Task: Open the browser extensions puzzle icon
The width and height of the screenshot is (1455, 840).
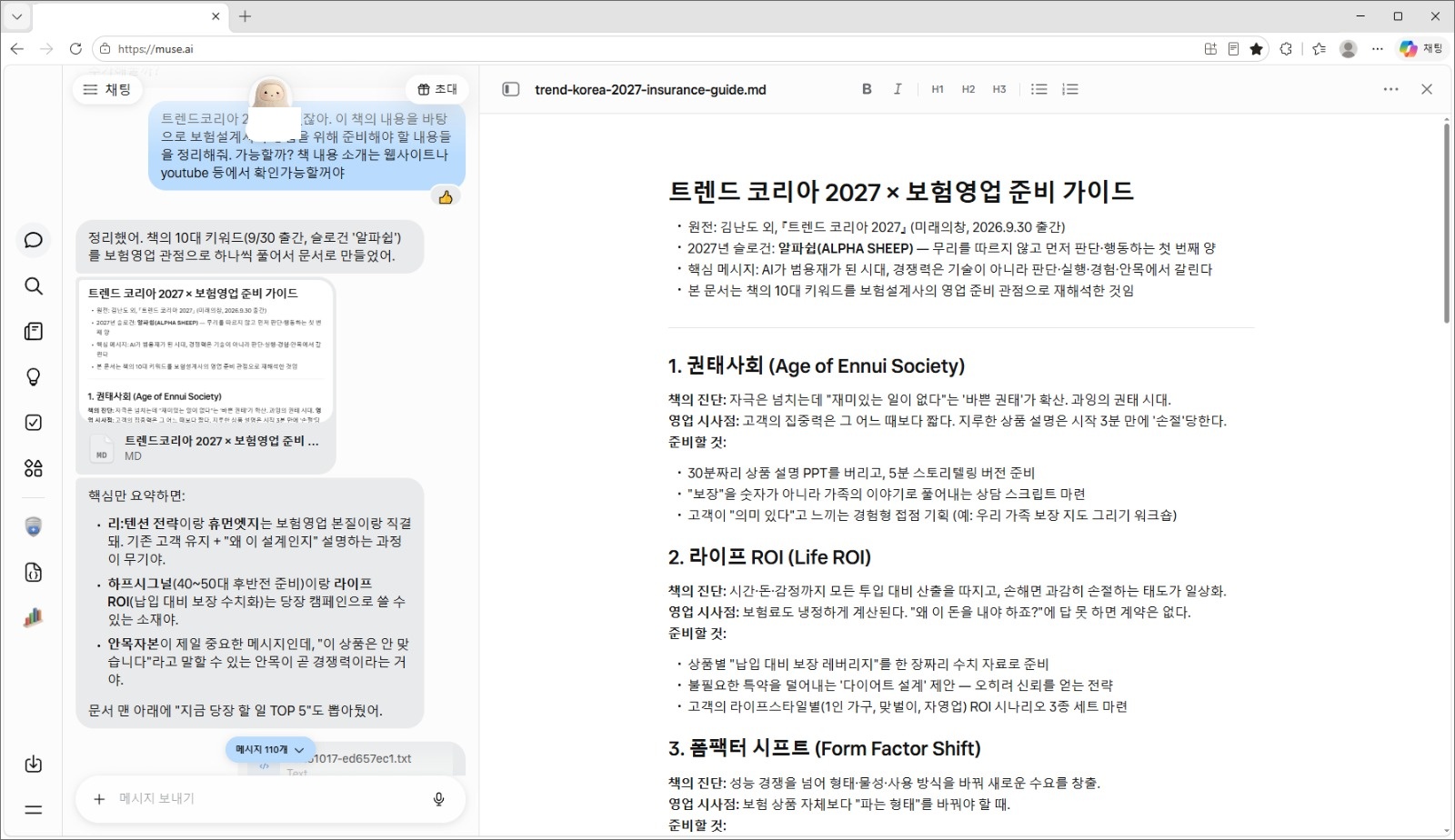Action: (x=1286, y=49)
